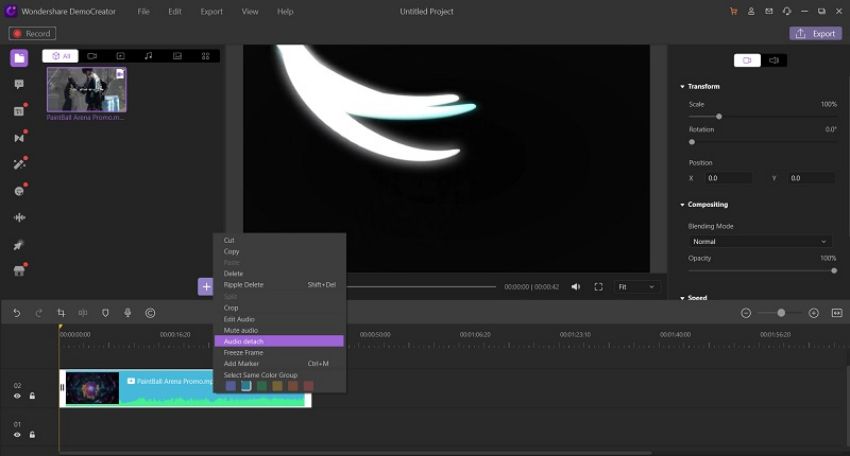Open the Cursor effects sidebar icon

(x=19, y=245)
